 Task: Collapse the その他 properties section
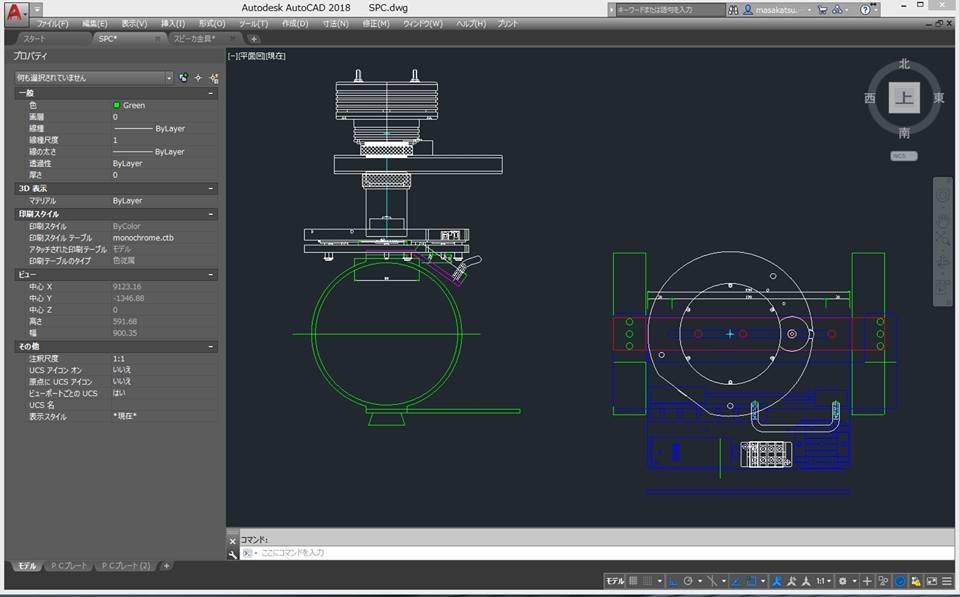click(x=211, y=347)
